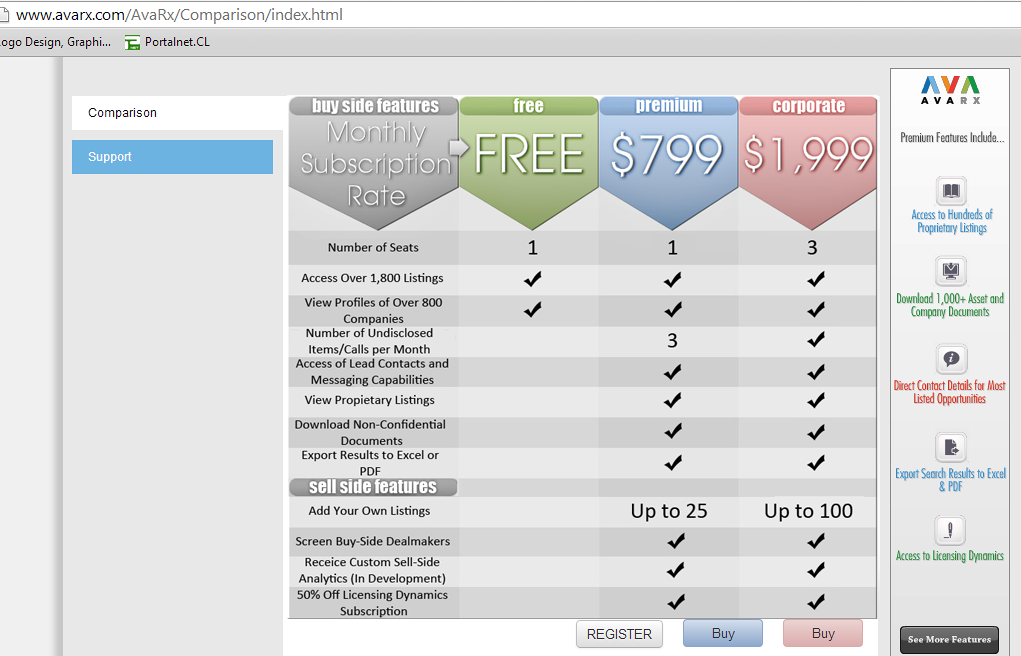1021x656 pixels.
Task: Click the premium checkmark for Screen Buy-Side Dealmakers
Action: pyautogui.click(x=676, y=541)
